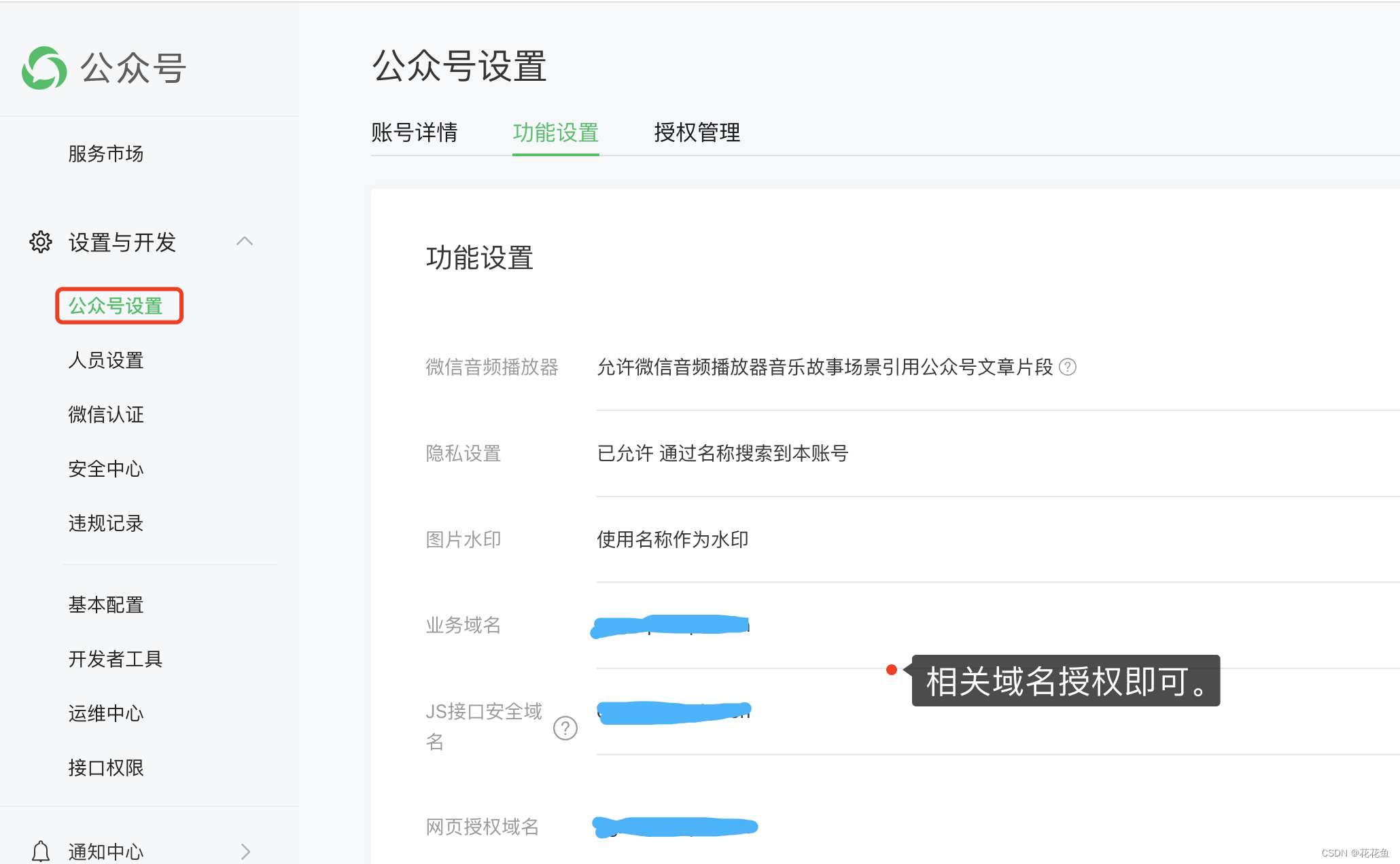Click the green WeChat 公众号 logo

click(x=44, y=68)
